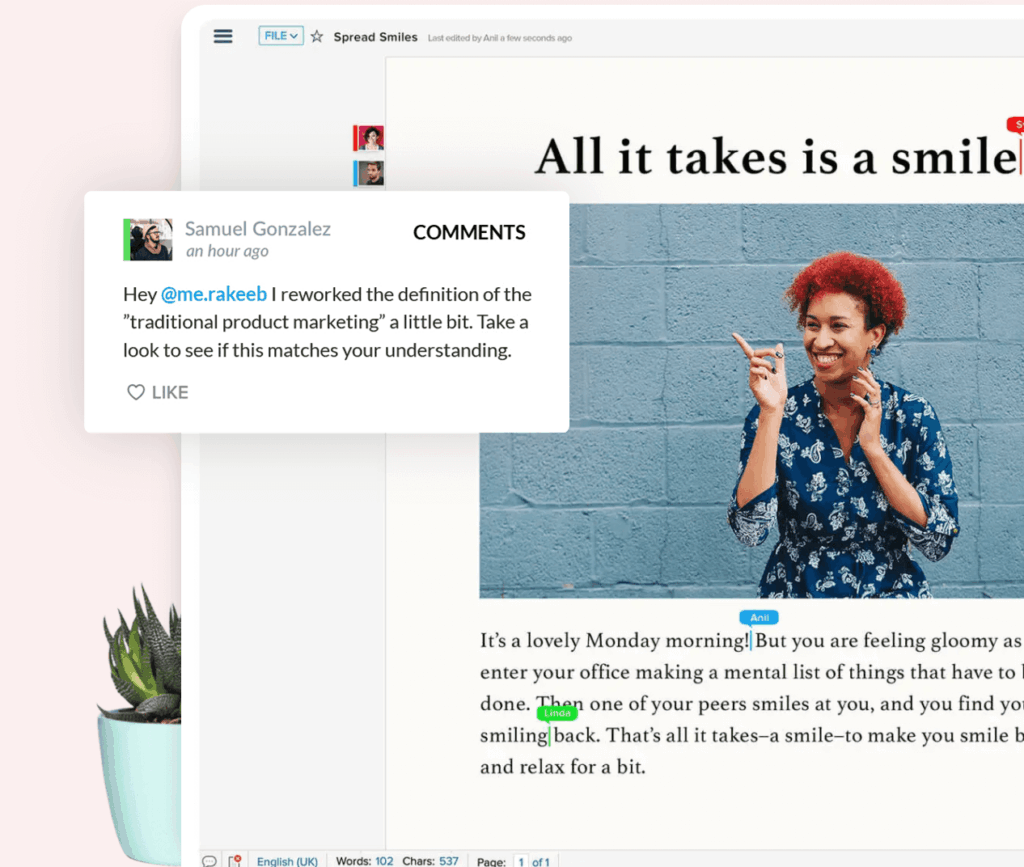Change the English (UK) language setting
This screenshot has height=867, width=1024.
pos(287,861)
